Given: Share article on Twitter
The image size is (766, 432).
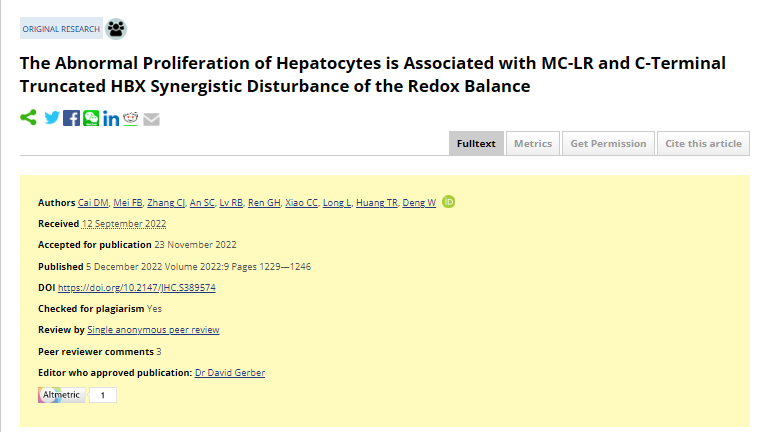Looking at the screenshot, I should point(52,118).
